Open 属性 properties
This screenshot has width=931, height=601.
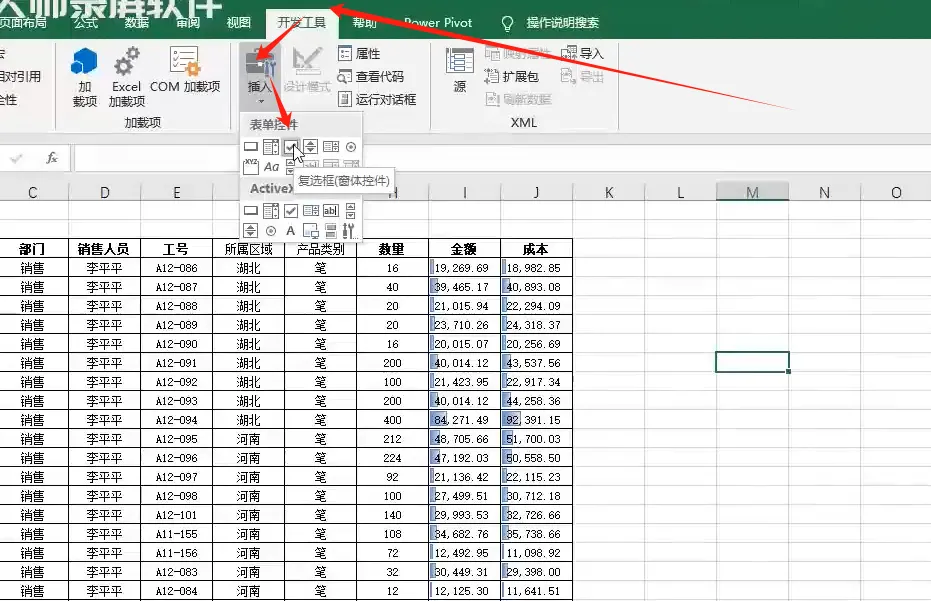point(359,53)
